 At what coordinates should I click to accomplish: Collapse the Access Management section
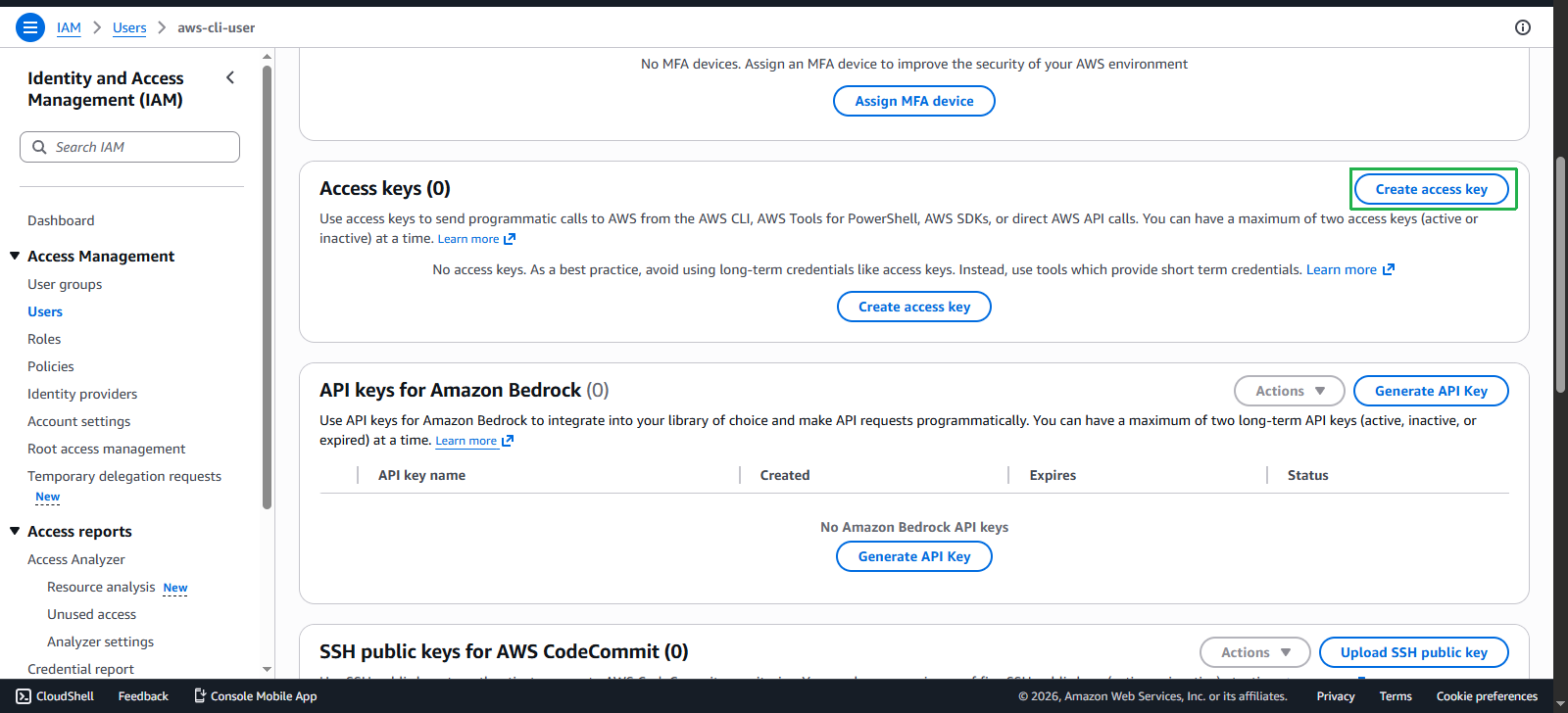(x=15, y=256)
